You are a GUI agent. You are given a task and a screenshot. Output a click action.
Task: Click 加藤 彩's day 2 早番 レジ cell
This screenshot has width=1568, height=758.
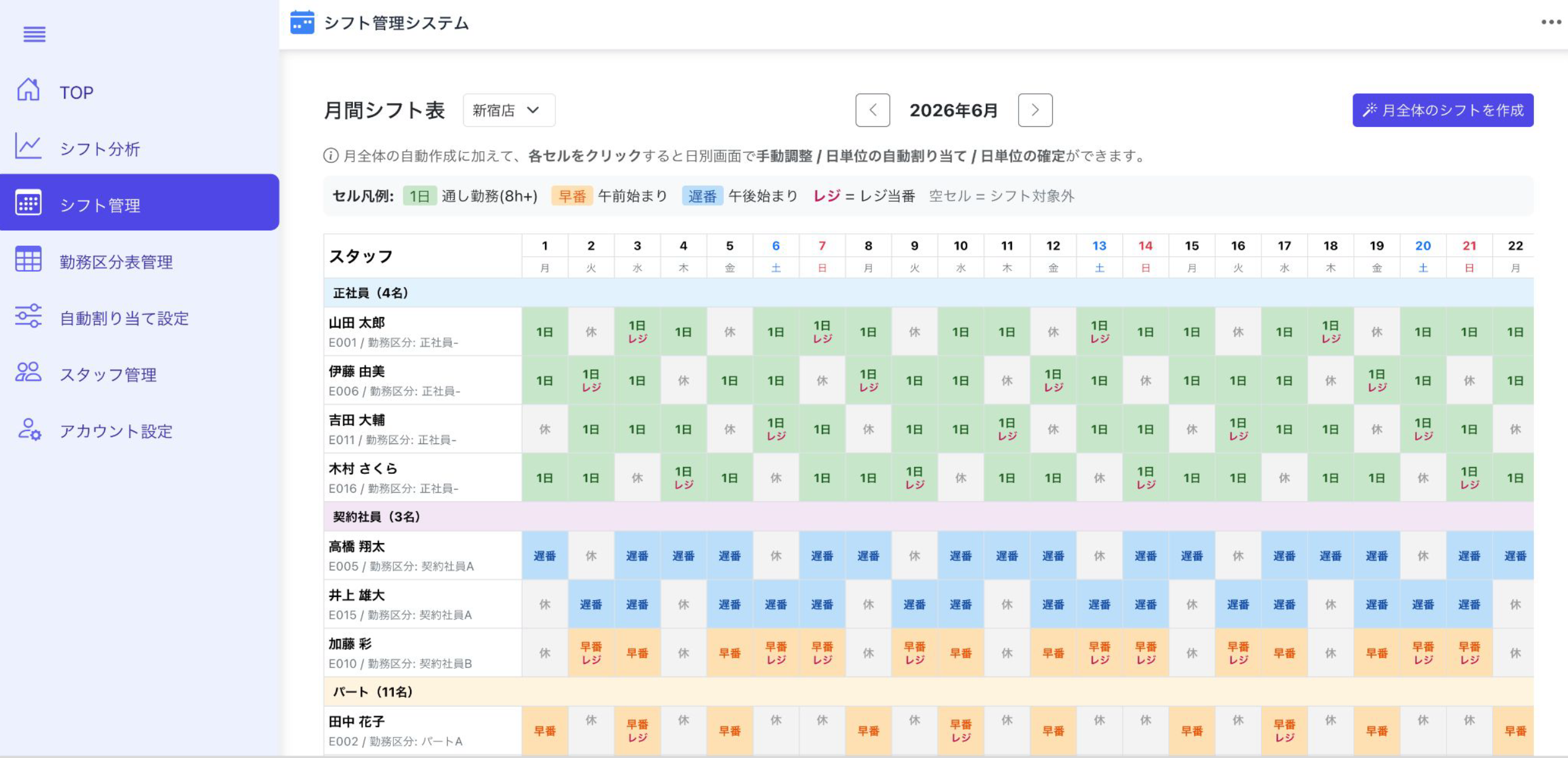point(591,653)
